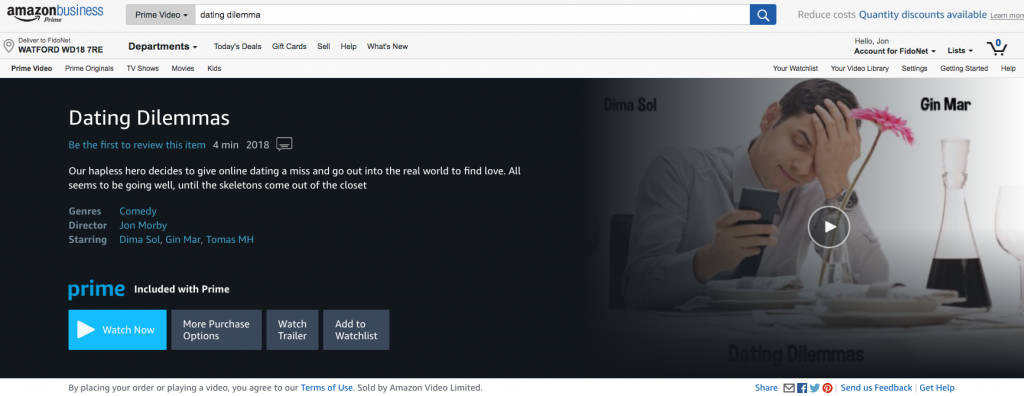Click Quantity discounts available link
The height and width of the screenshot is (396, 1024).
coord(923,14)
